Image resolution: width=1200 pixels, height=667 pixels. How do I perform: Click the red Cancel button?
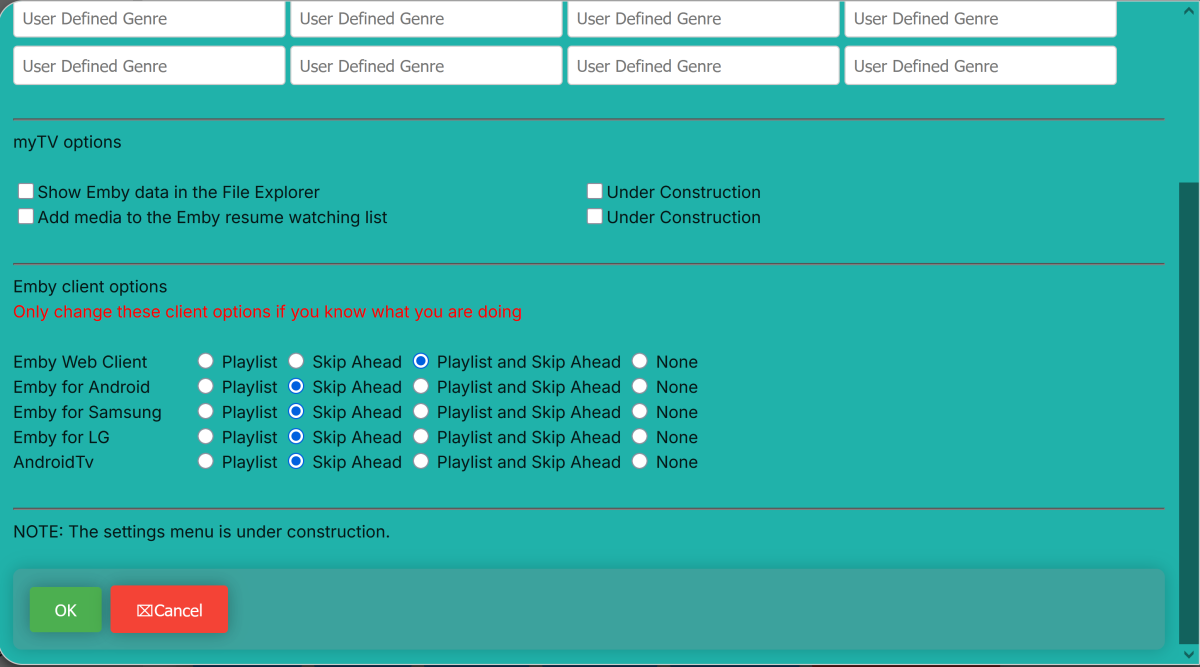pos(169,610)
